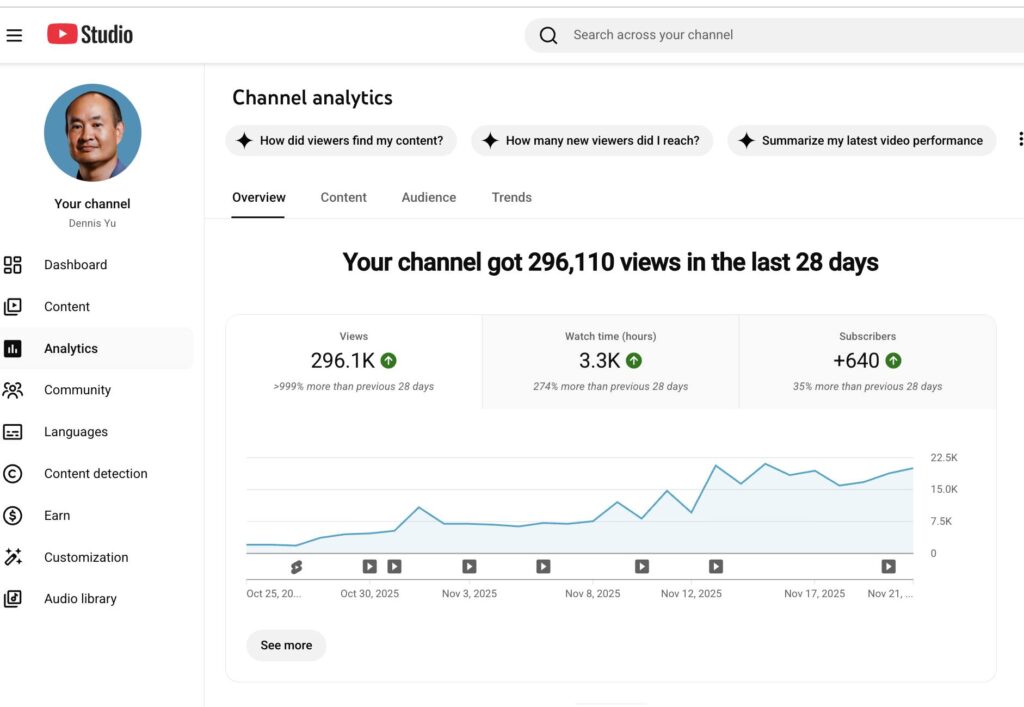This screenshot has height=707, width=1024.
Task: Click the YouTube Studio logo
Action: (90, 35)
